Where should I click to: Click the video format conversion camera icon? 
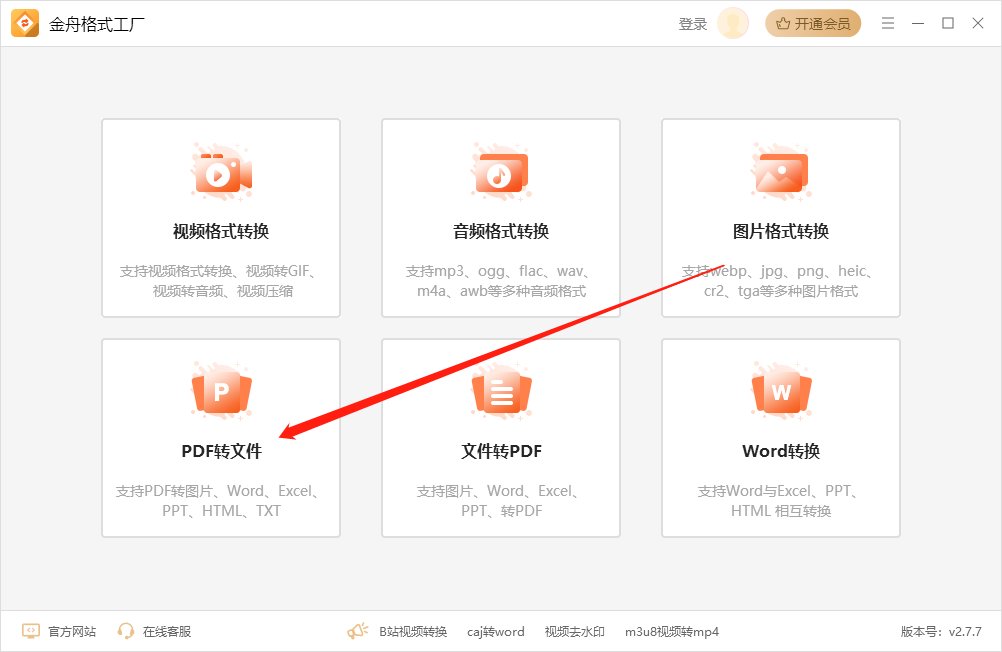click(x=221, y=173)
